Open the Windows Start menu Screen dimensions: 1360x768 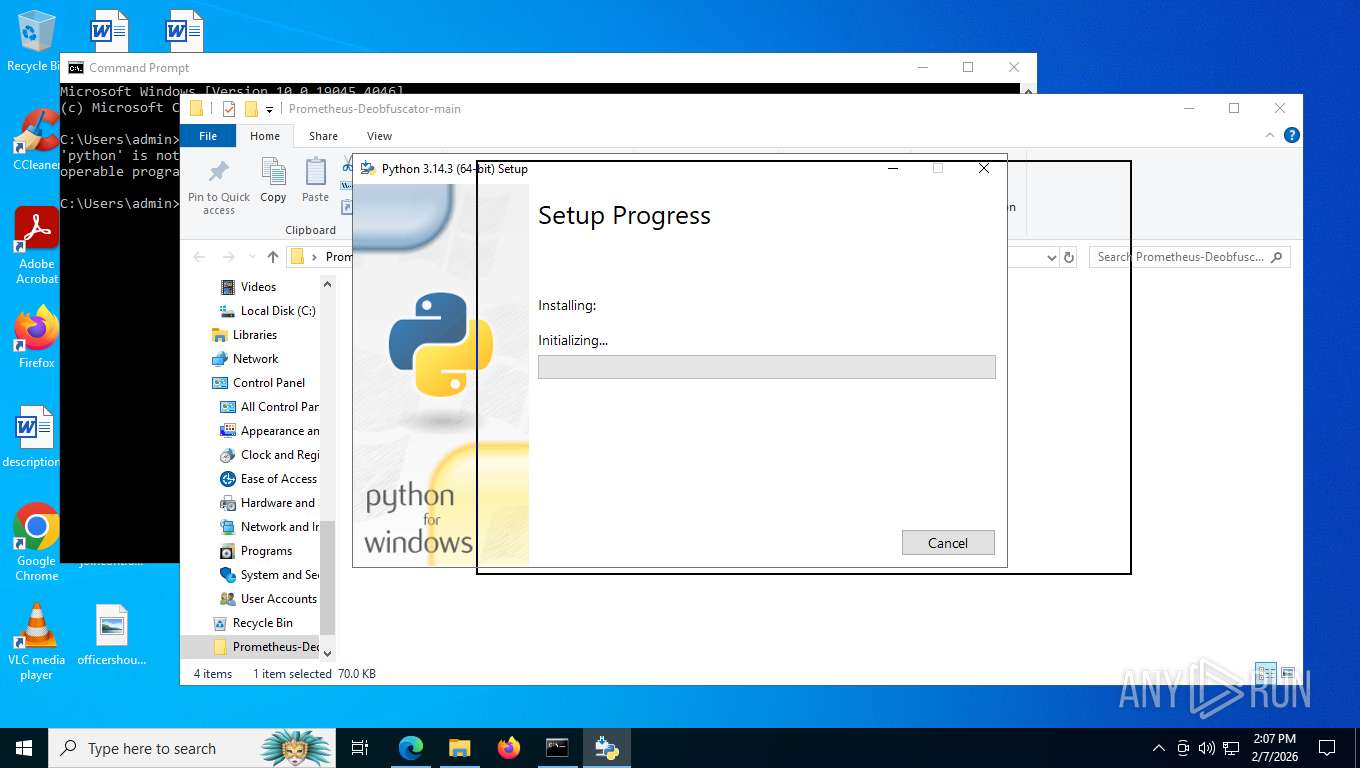[24, 748]
